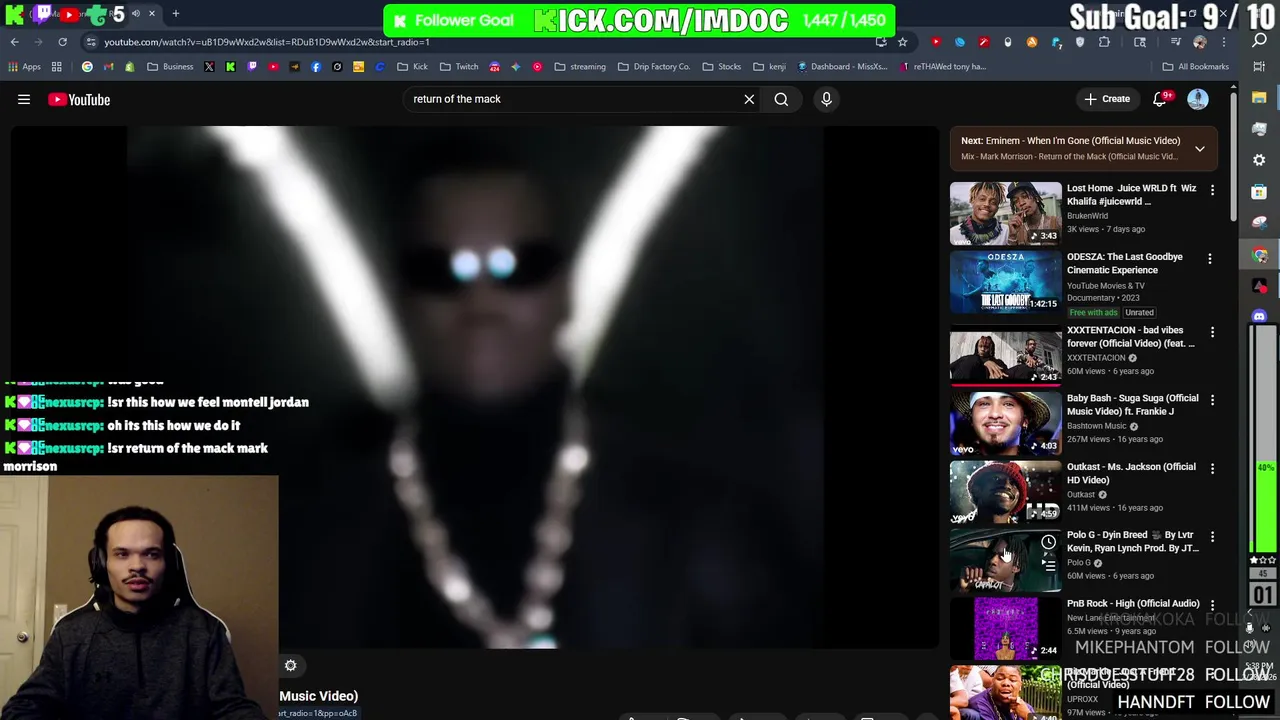Screen dimensions: 1280x720
Task: Open the Lost Home Juice WRLD thumbnail
Action: pyautogui.click(x=1005, y=213)
